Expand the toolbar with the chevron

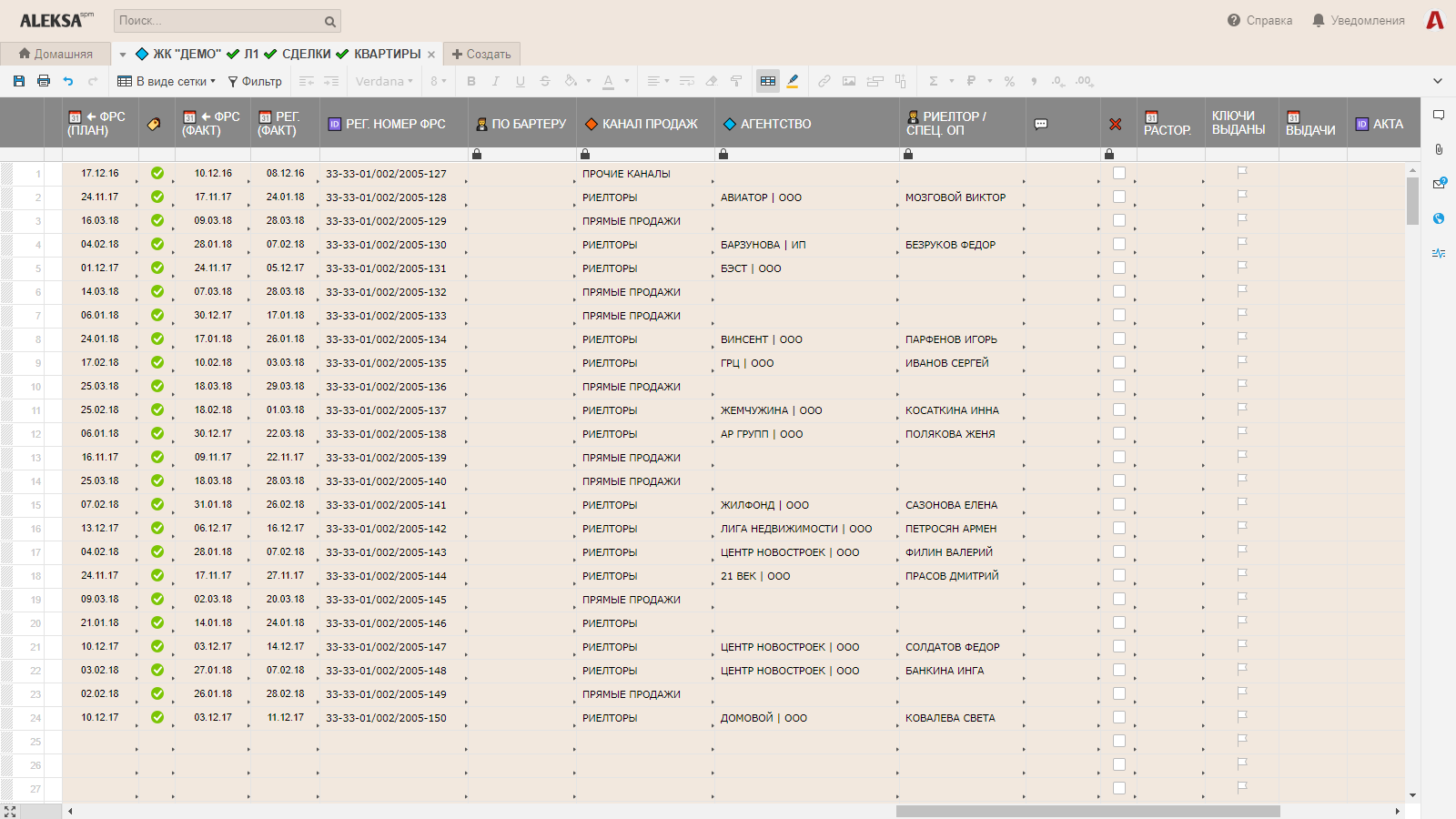click(1438, 81)
